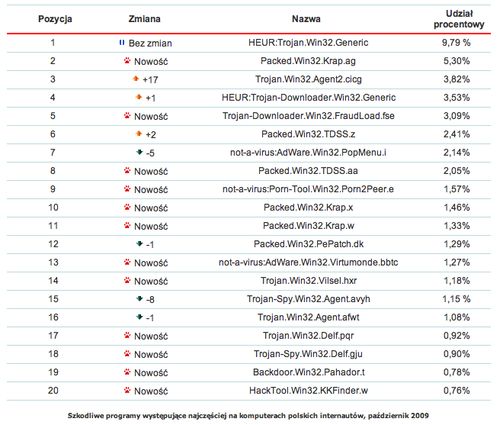Click the red paw icon in row 20
500x425 pixels.
[x=127, y=390]
